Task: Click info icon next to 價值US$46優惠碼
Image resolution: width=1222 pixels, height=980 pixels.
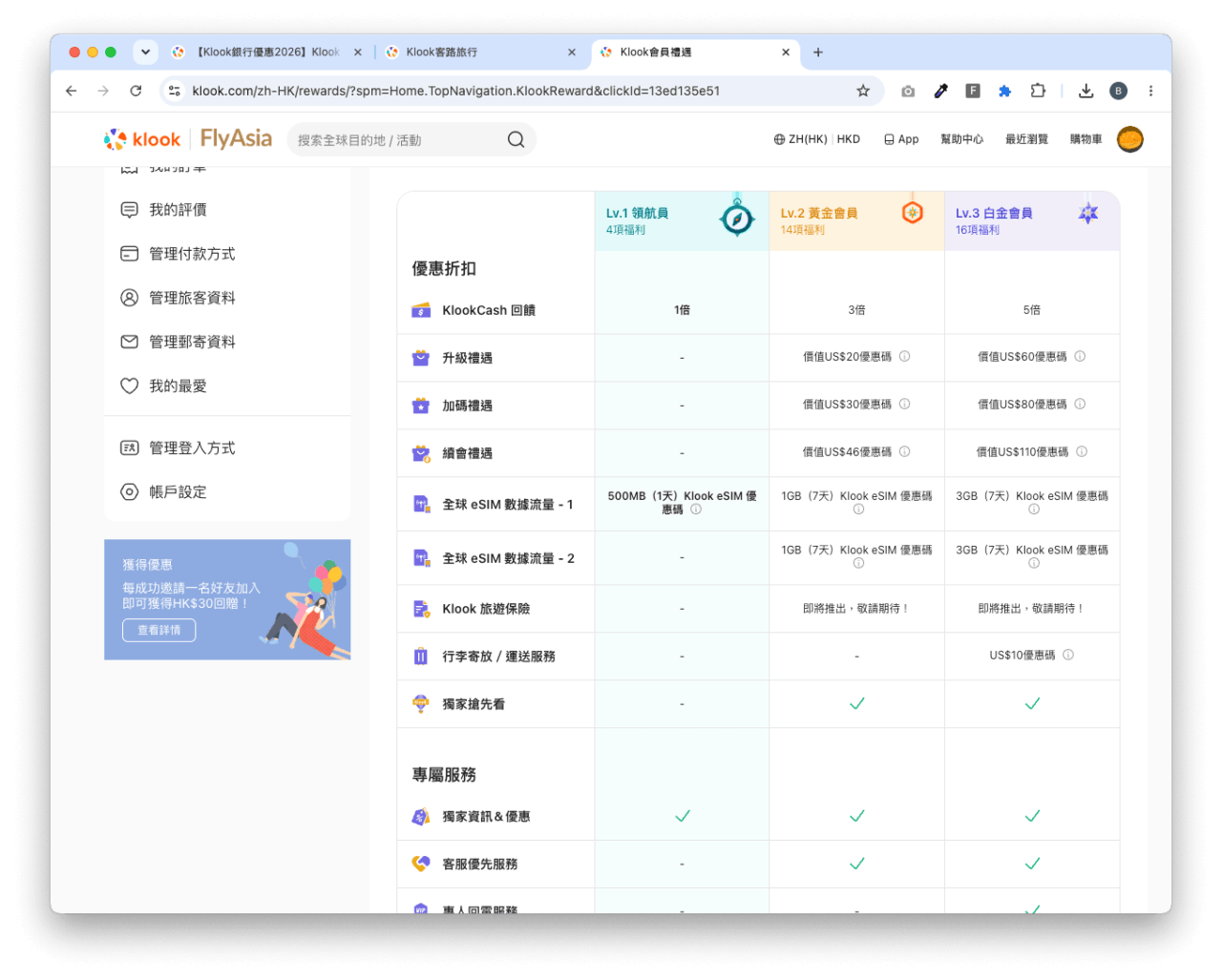Action: pyautogui.click(x=904, y=451)
